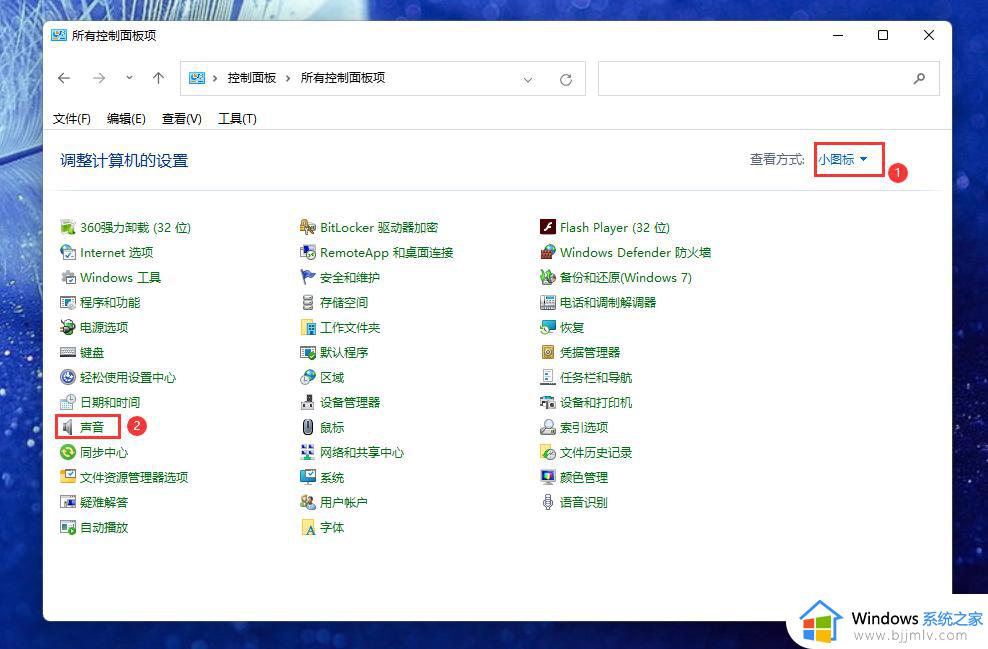Click the 任务栏和导航 link
The image size is (988, 649).
(x=595, y=377)
